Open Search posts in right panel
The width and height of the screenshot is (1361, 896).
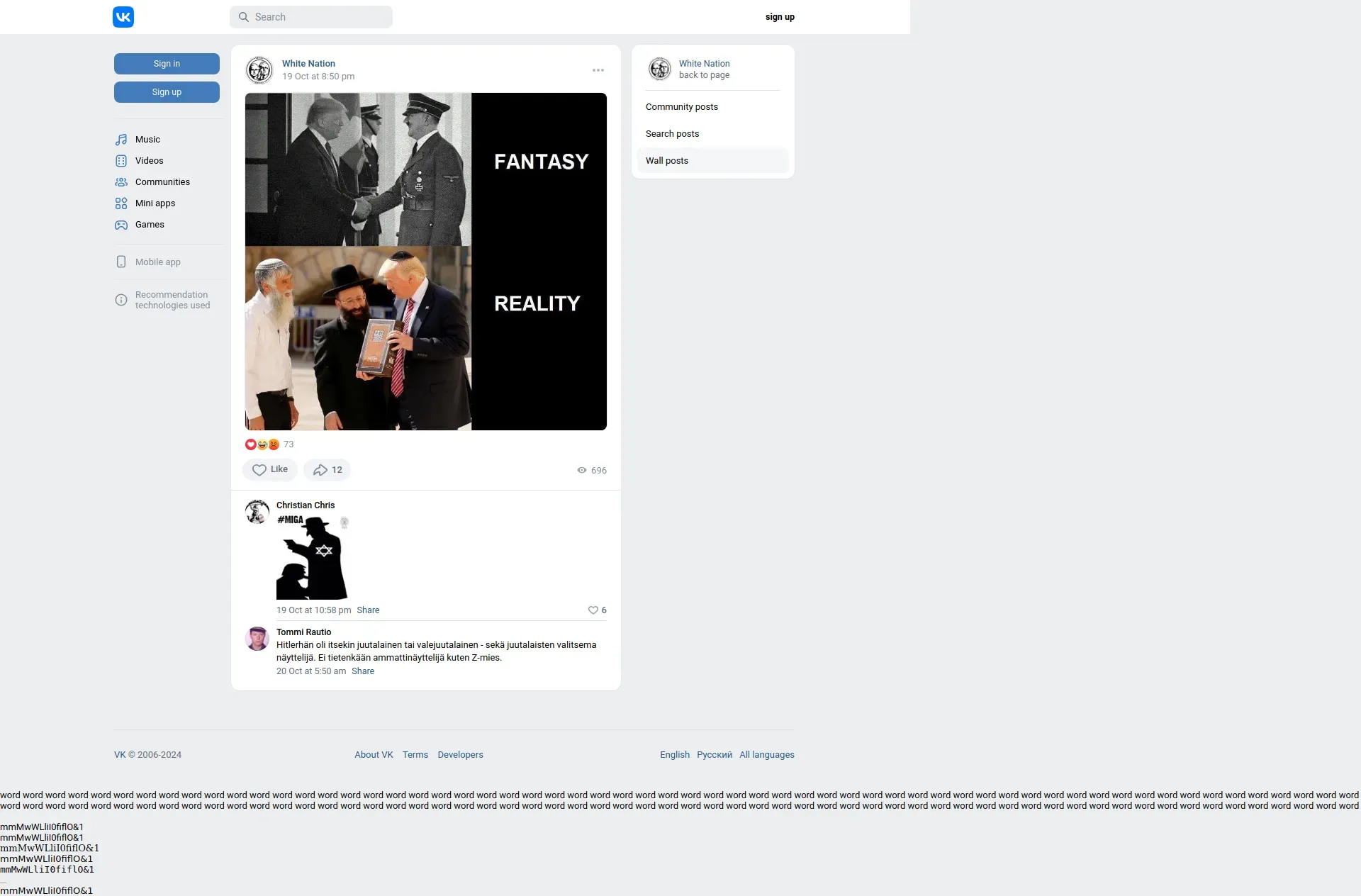pyautogui.click(x=672, y=134)
